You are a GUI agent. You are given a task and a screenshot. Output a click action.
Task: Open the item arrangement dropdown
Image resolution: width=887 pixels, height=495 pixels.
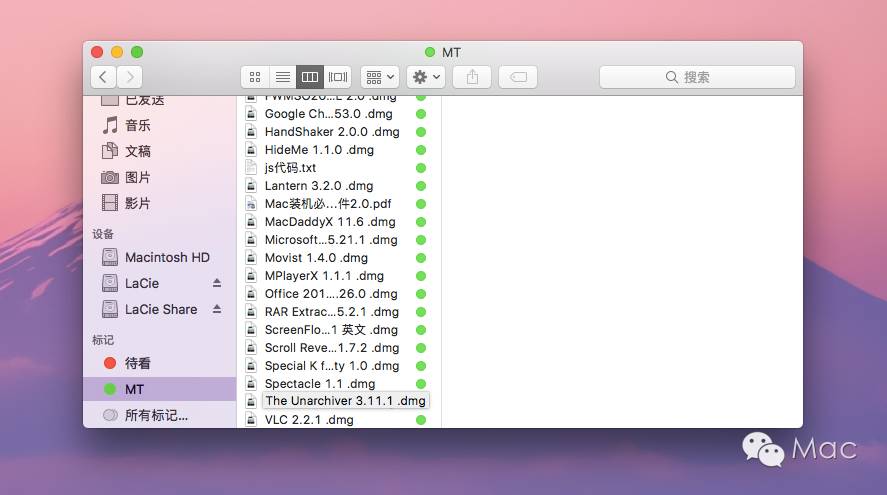coord(380,77)
